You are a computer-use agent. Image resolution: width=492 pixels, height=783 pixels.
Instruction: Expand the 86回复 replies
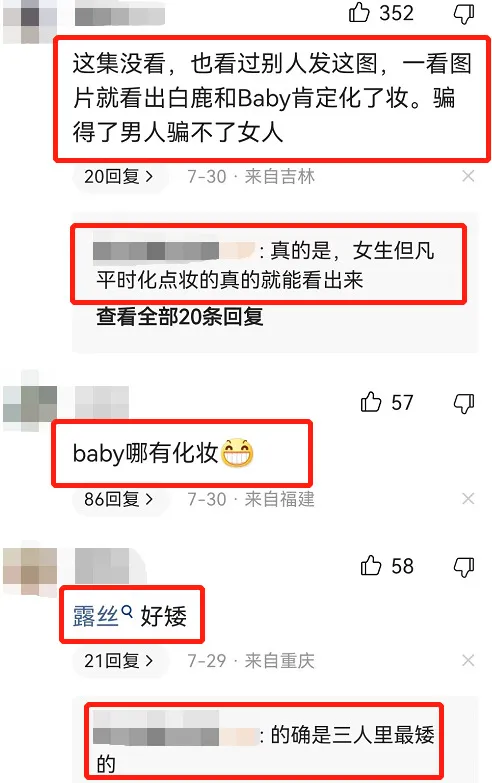[118, 499]
